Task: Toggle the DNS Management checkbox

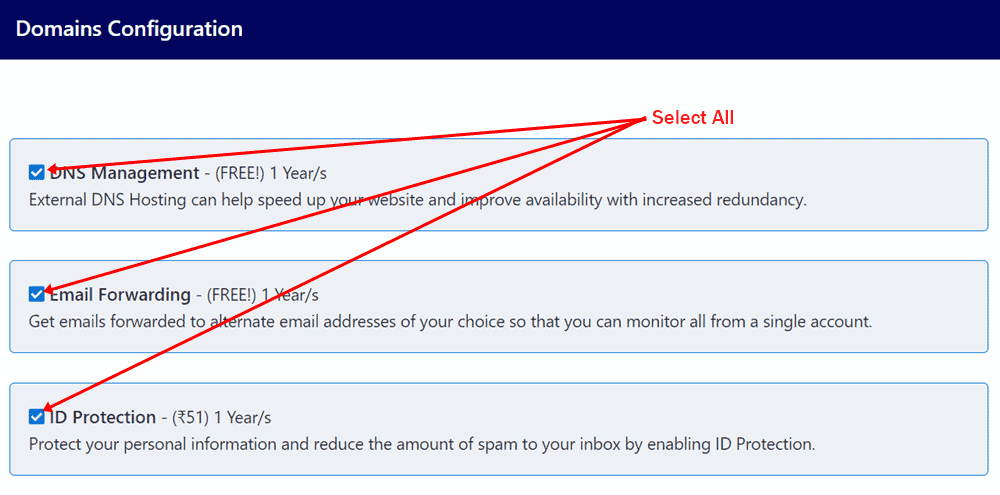Action: 37,172
